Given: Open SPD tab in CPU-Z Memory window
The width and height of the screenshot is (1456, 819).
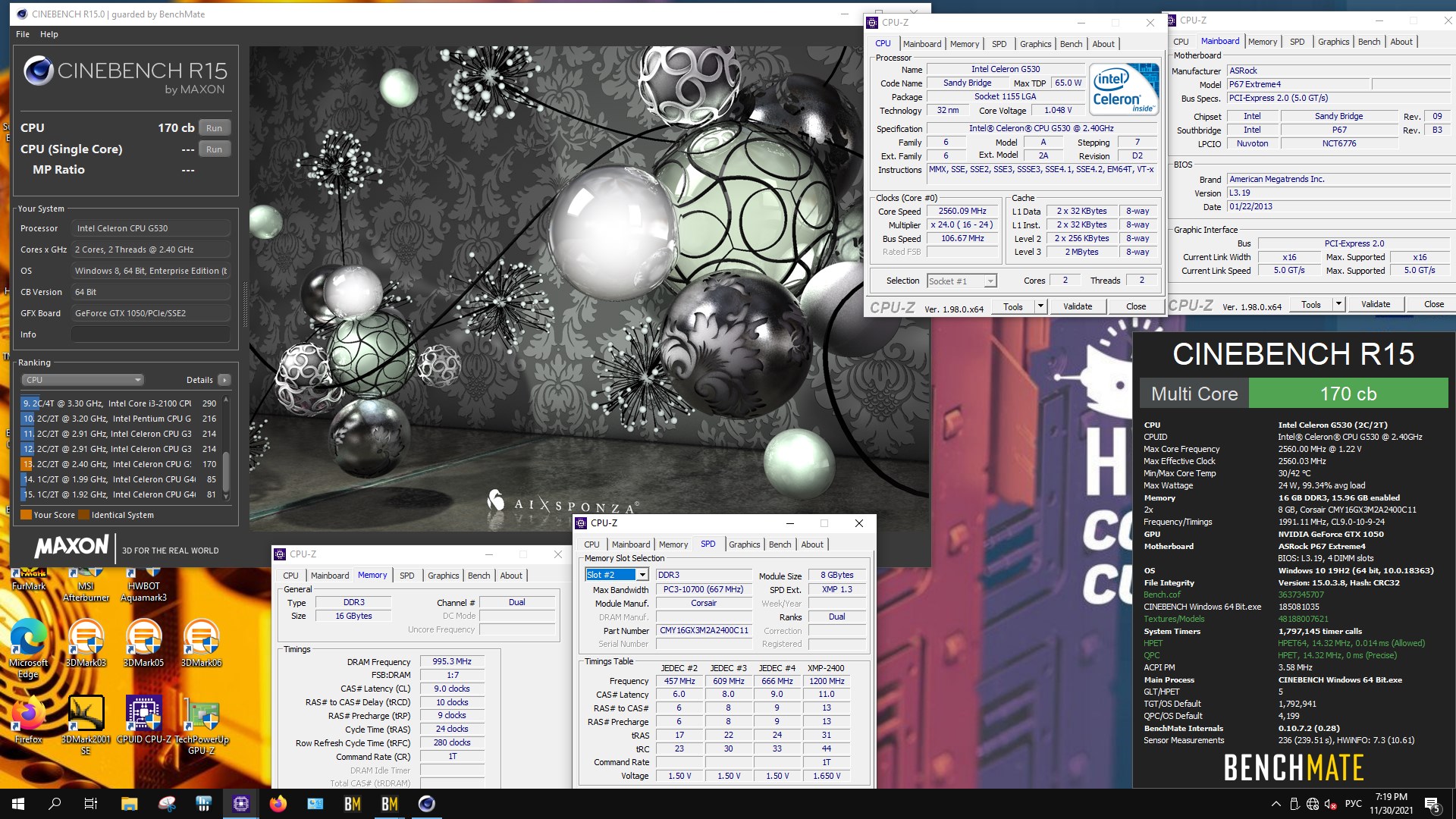Looking at the screenshot, I should 406,576.
